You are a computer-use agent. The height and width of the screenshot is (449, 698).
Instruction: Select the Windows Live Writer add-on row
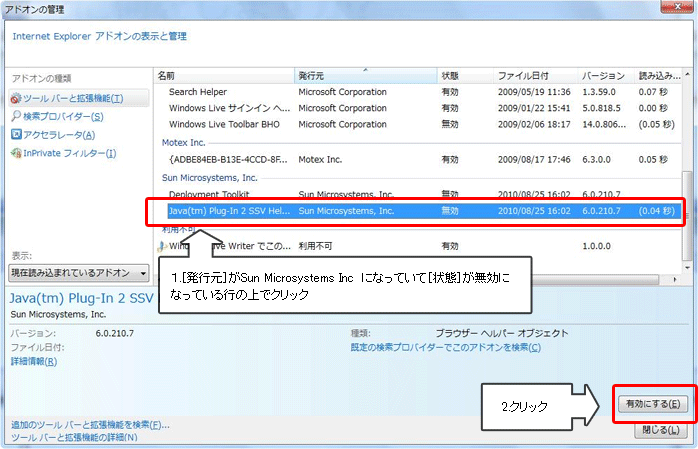click(x=418, y=246)
